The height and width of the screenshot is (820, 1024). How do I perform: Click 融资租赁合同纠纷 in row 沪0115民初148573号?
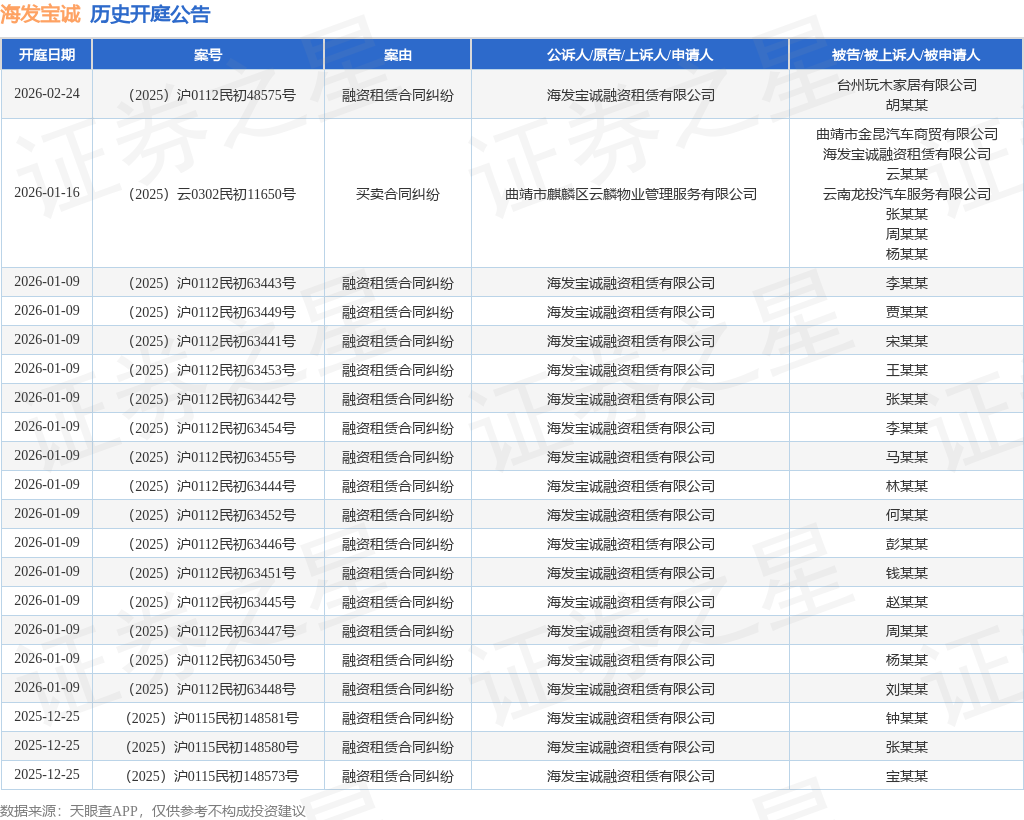[398, 777]
